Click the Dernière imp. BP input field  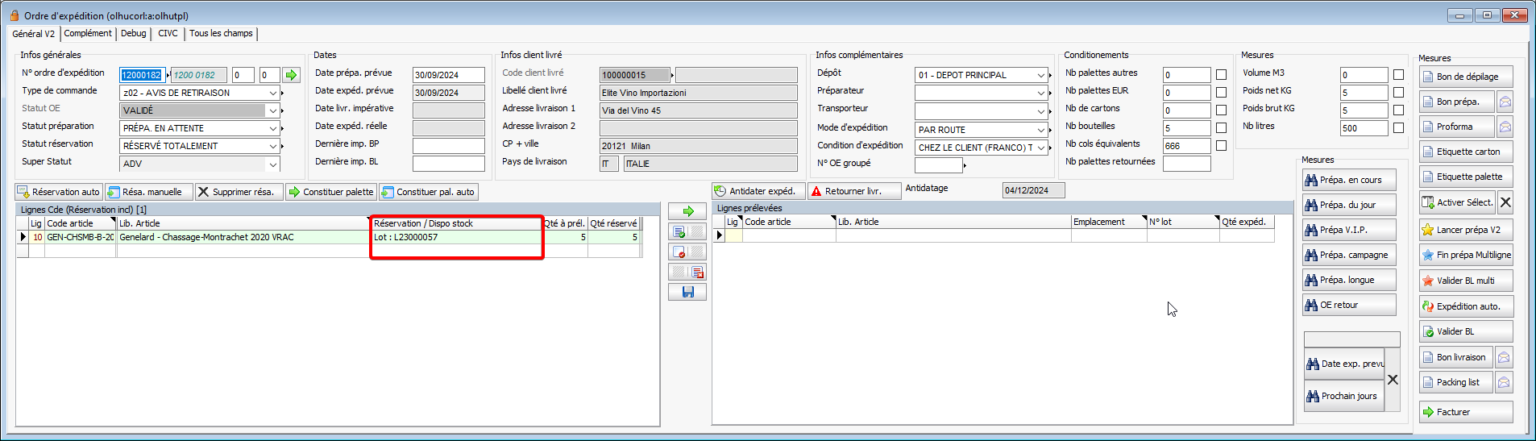point(448,145)
